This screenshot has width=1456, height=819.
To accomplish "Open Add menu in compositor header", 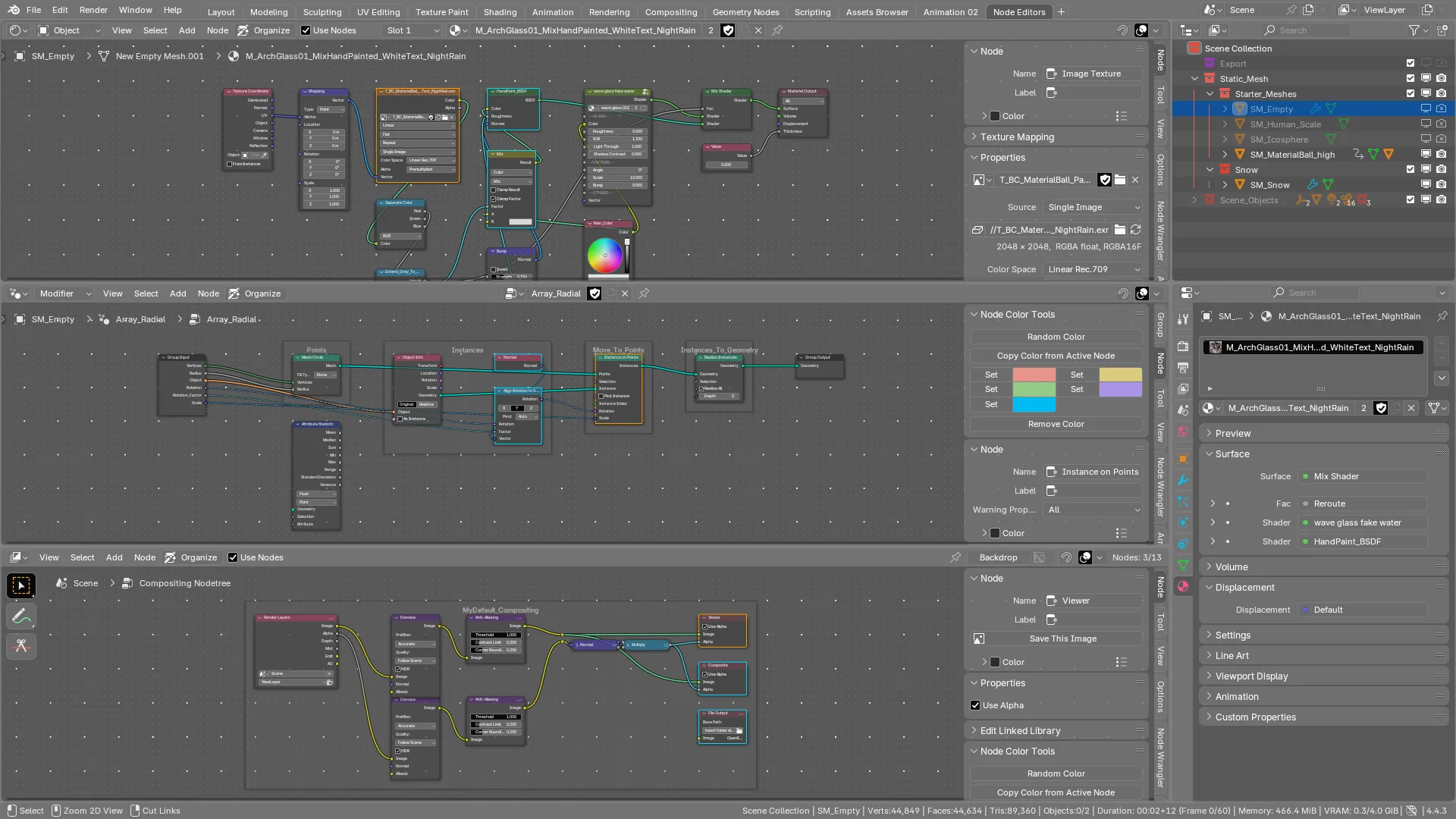I will pyautogui.click(x=115, y=557).
